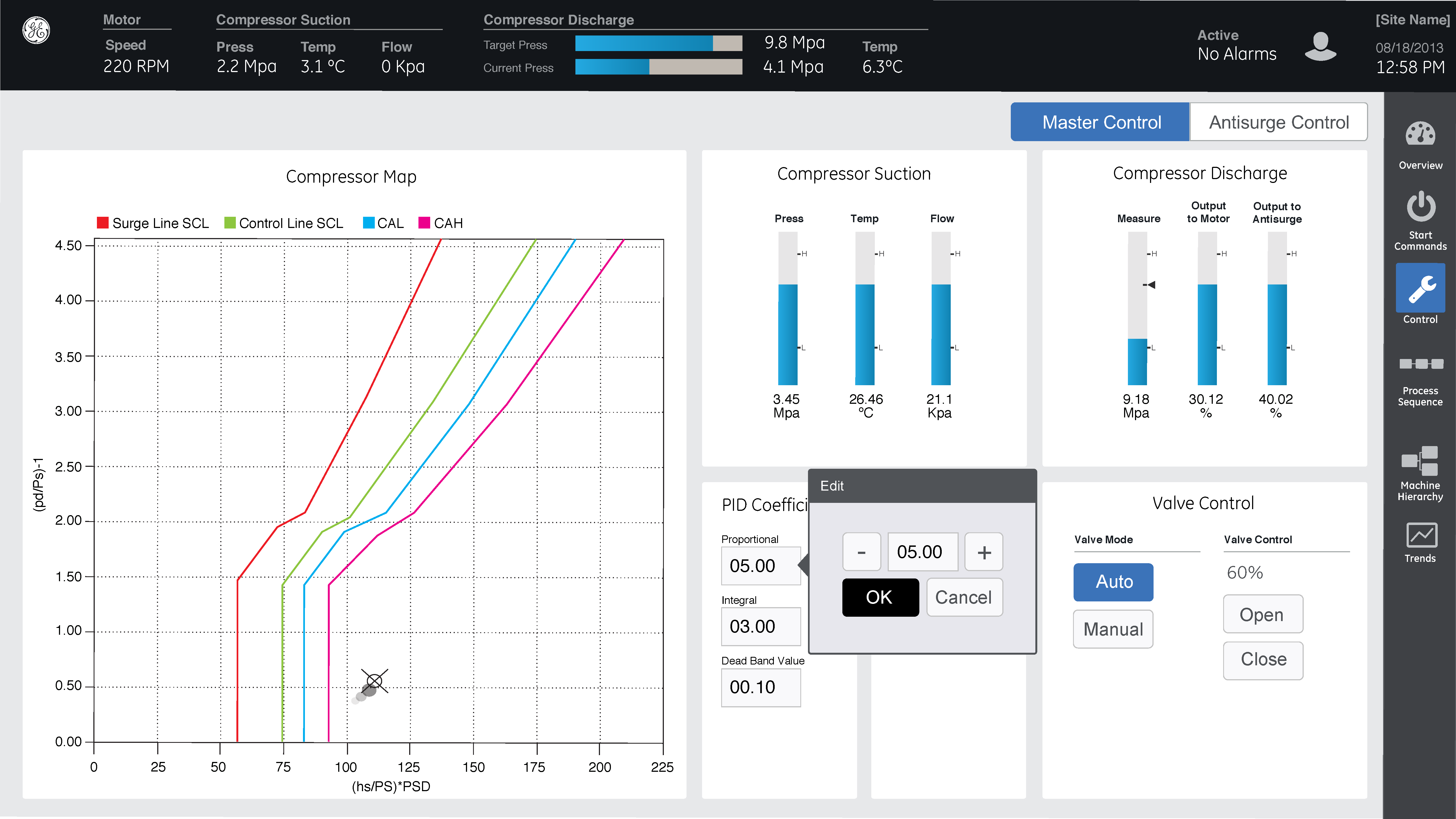Click the blue CAL legend swatch
The image size is (1456, 819).
coord(369,222)
